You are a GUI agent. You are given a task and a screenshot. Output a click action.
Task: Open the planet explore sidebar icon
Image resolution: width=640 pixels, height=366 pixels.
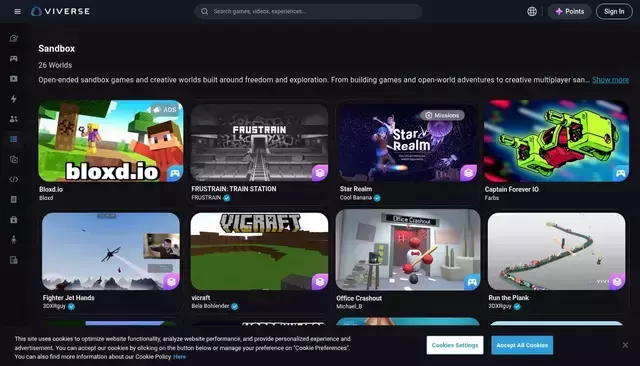pyautogui.click(x=13, y=38)
